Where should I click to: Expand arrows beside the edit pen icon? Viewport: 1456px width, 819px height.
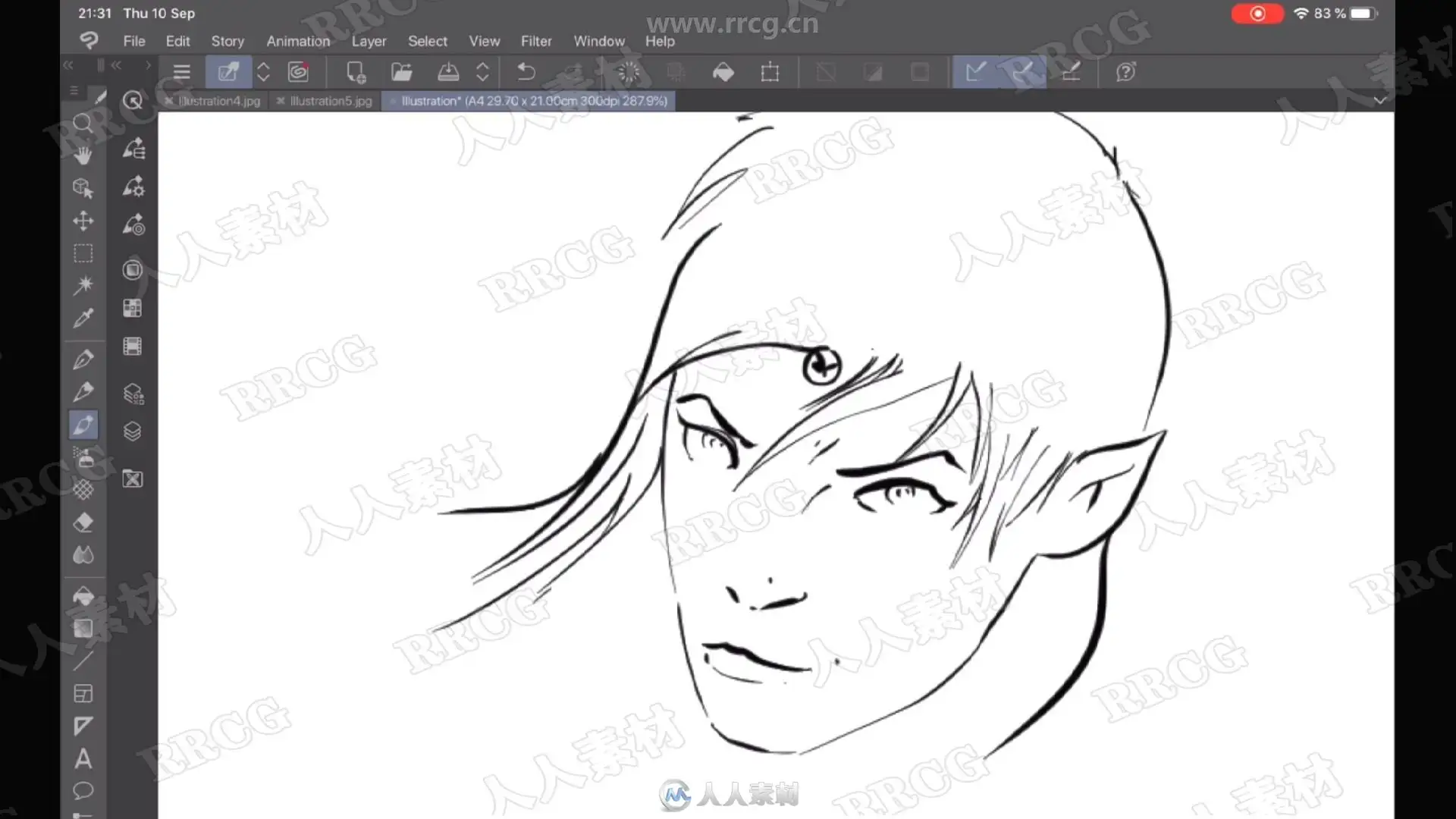pyautogui.click(x=263, y=72)
